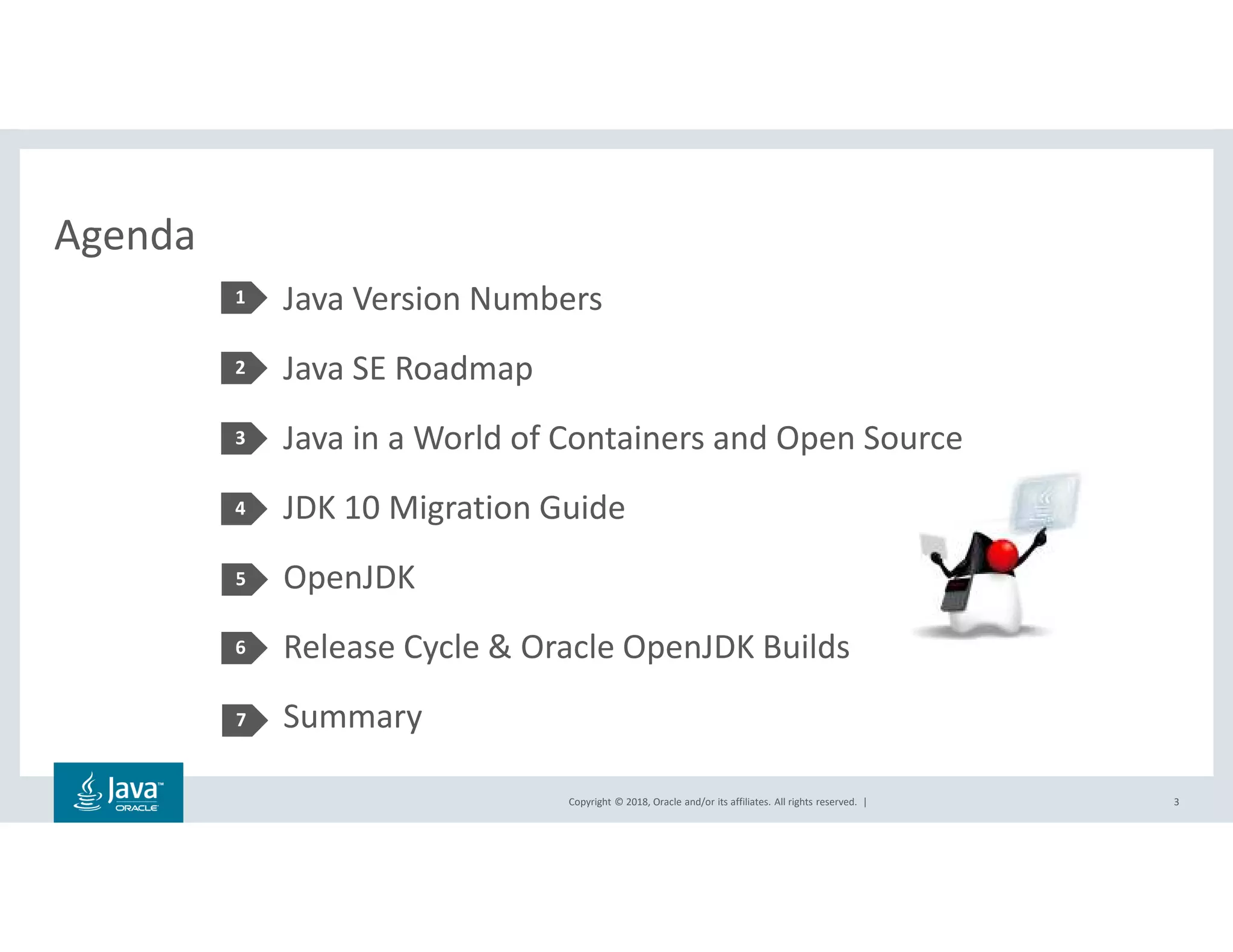Click the number 1 arrow marker
Viewport: 1233px width, 952px height.
tap(243, 297)
